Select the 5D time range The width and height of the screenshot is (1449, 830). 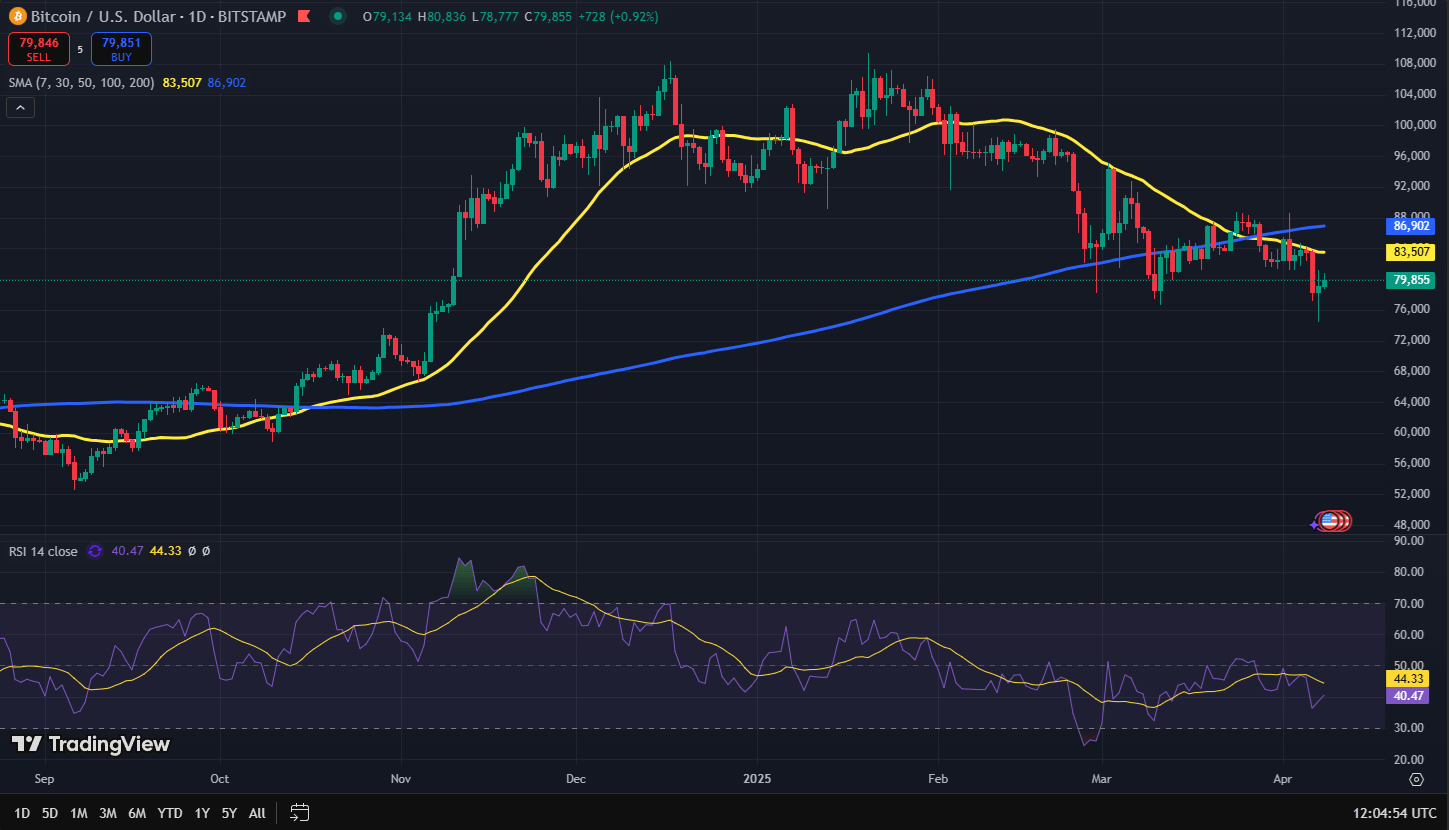[x=50, y=813]
